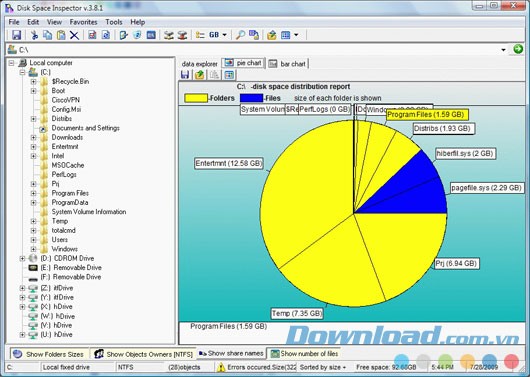This screenshot has width=530, height=377.
Task: Switch to the data explorer tab
Action: 199,64
